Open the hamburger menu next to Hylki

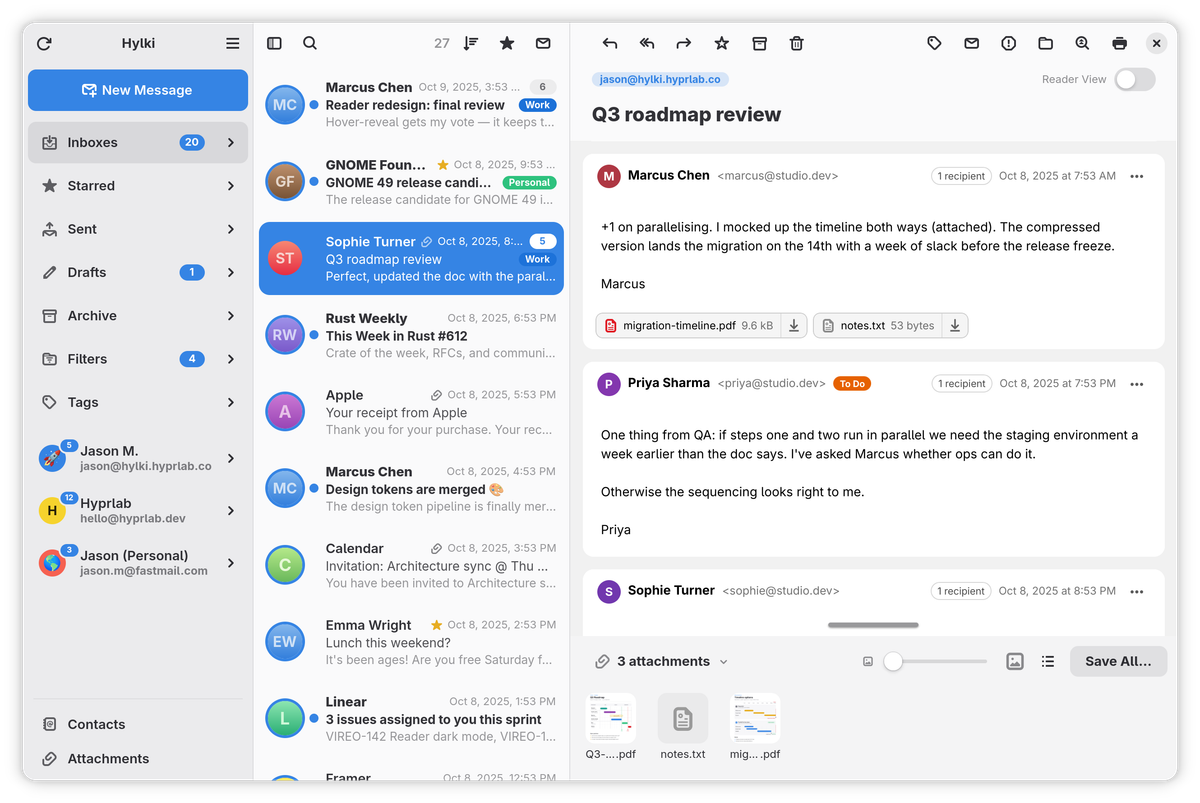[x=233, y=44]
